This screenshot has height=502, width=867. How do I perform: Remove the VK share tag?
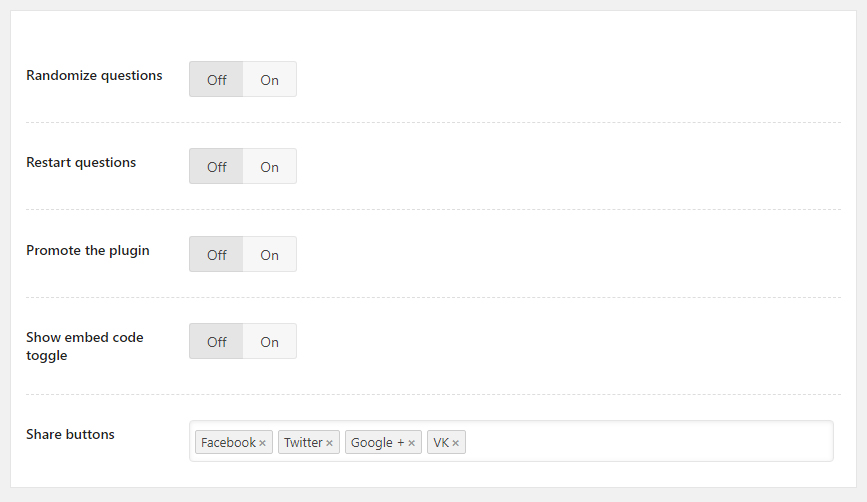point(456,443)
